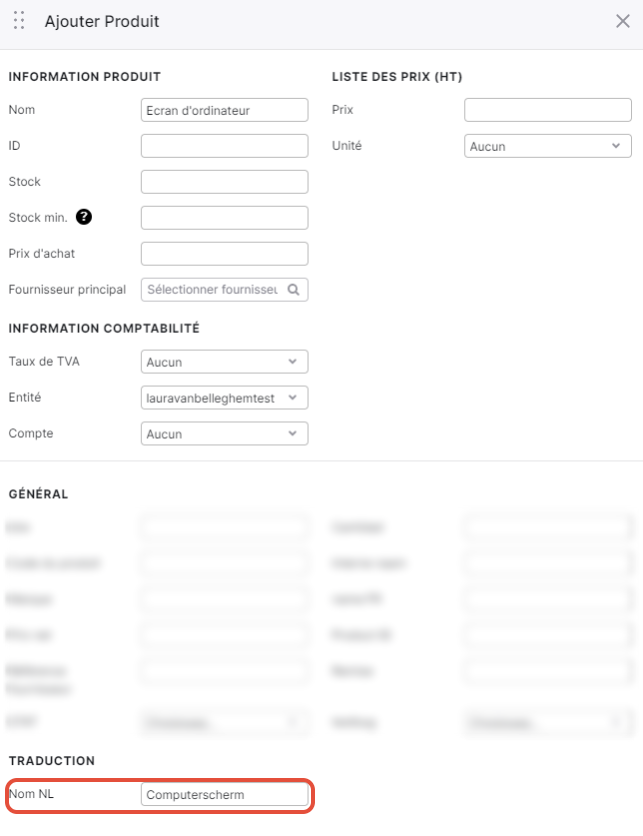Click the Stock min. help question mark icon

click(x=84, y=217)
